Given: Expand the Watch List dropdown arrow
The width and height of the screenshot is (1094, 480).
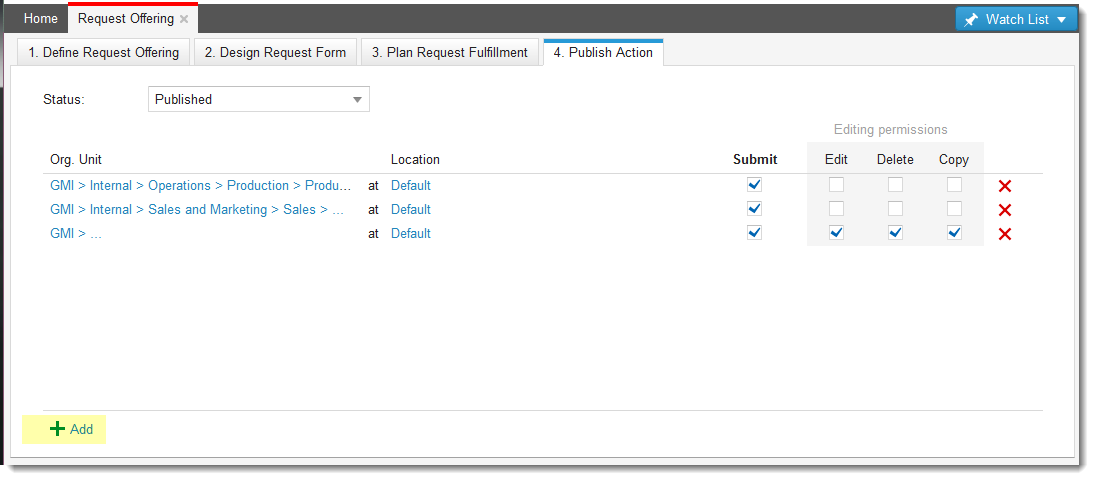Looking at the screenshot, I should [x=1061, y=20].
